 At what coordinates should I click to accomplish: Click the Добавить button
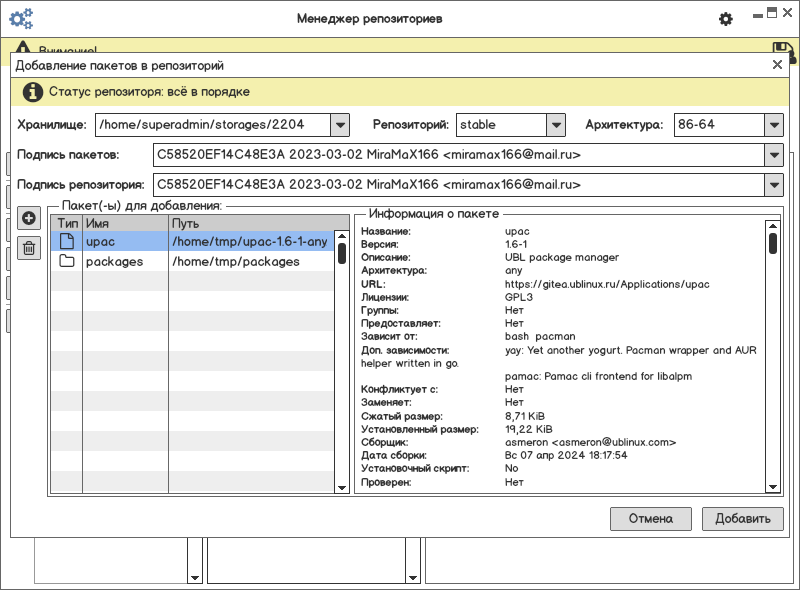[x=742, y=518]
